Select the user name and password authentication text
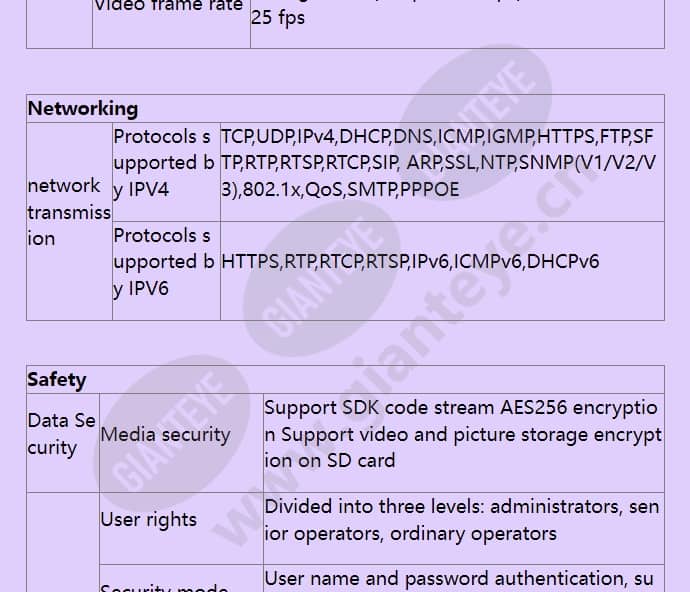This screenshot has width=690, height=592. 459,579
